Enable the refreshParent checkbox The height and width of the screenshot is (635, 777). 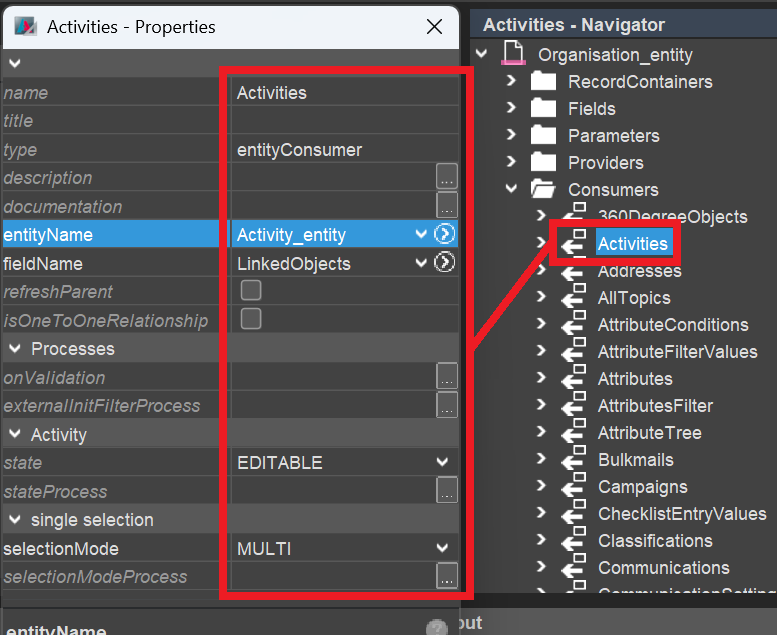pos(251,291)
